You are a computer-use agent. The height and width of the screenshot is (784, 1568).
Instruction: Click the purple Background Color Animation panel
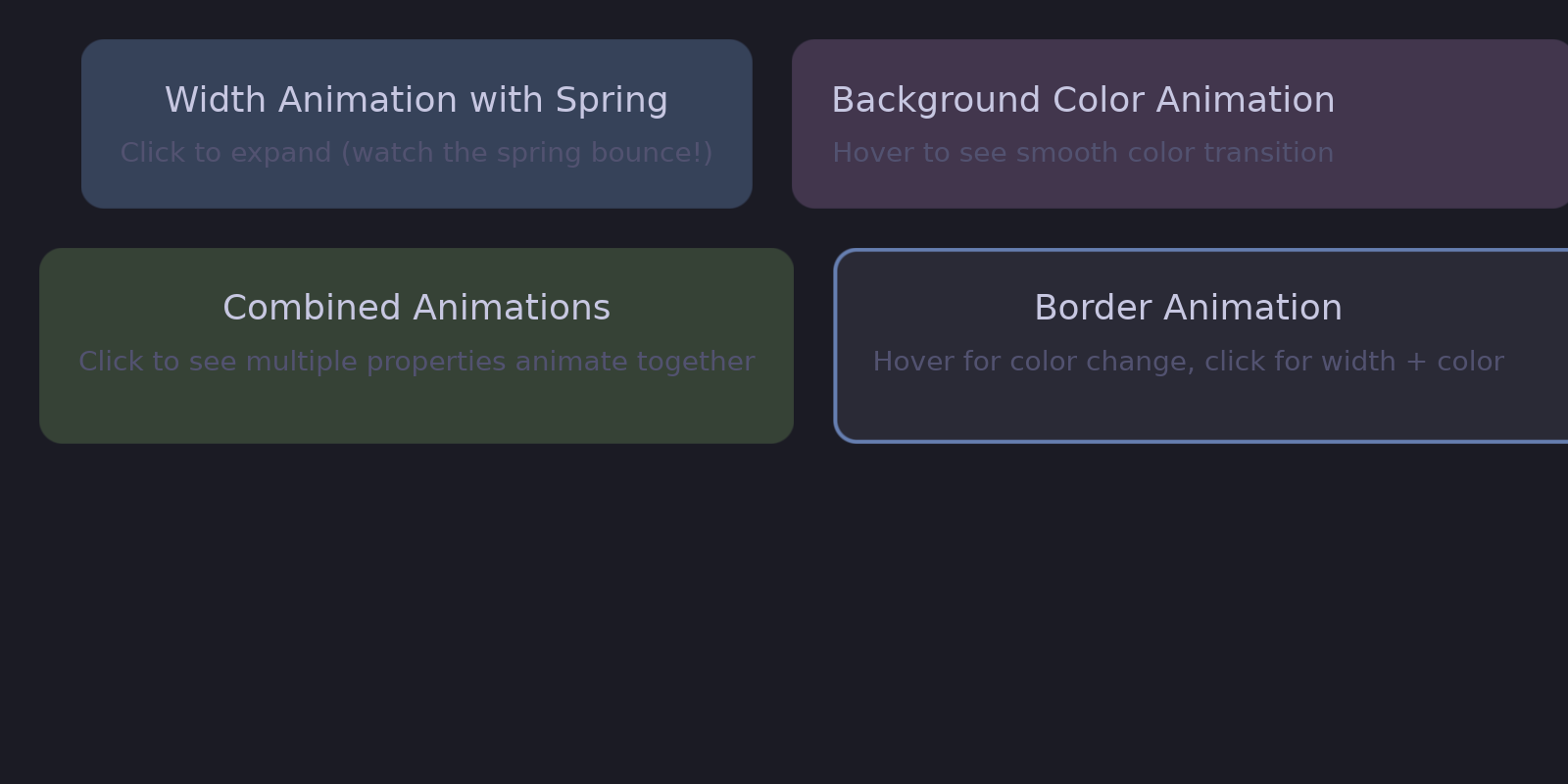pos(1176,122)
